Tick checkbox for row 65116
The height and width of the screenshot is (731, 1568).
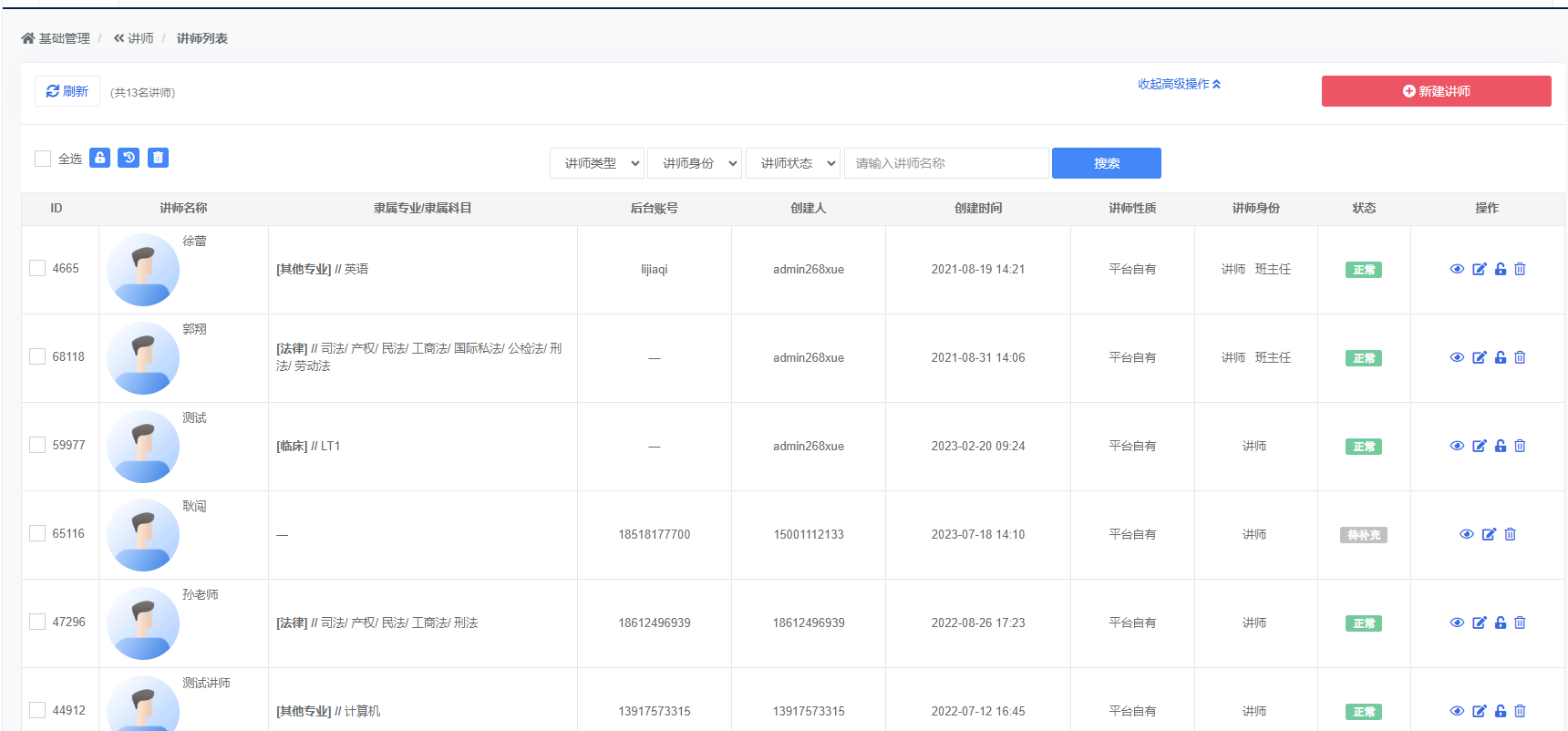[37, 533]
